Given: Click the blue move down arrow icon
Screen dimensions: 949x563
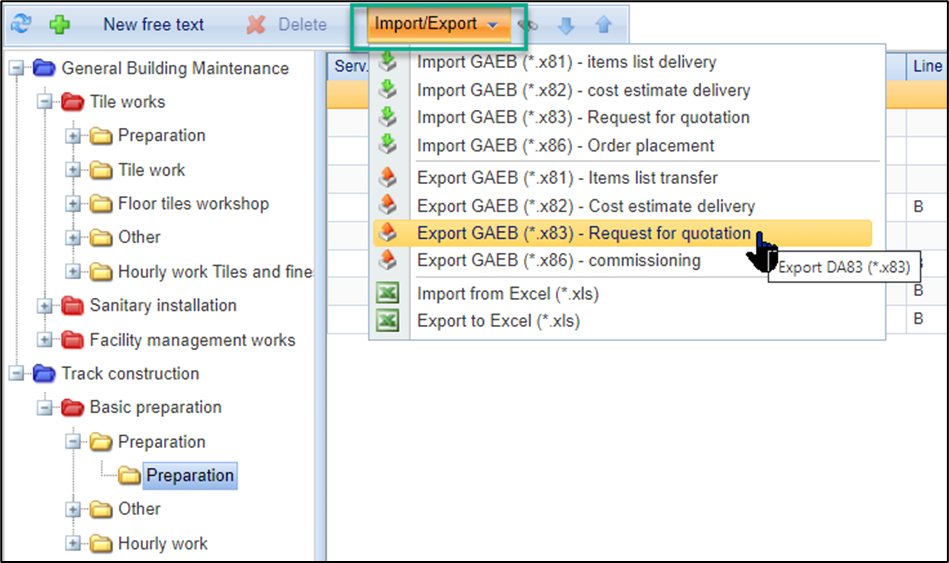Looking at the screenshot, I should coord(566,25).
